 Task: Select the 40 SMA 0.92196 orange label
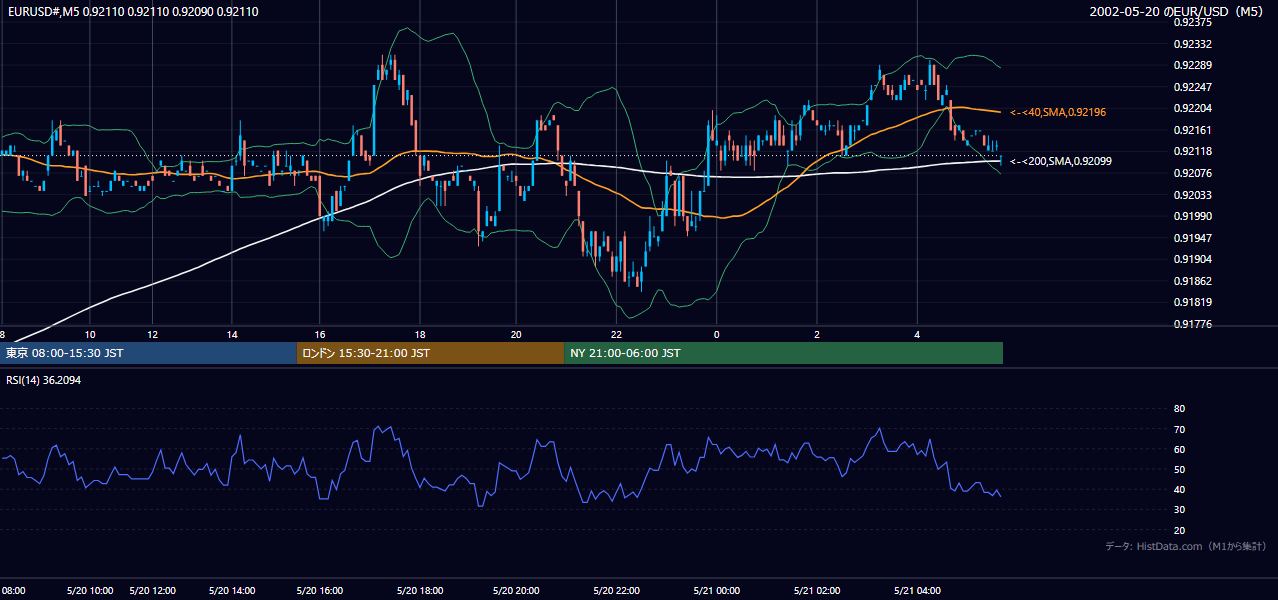[x=1059, y=112]
